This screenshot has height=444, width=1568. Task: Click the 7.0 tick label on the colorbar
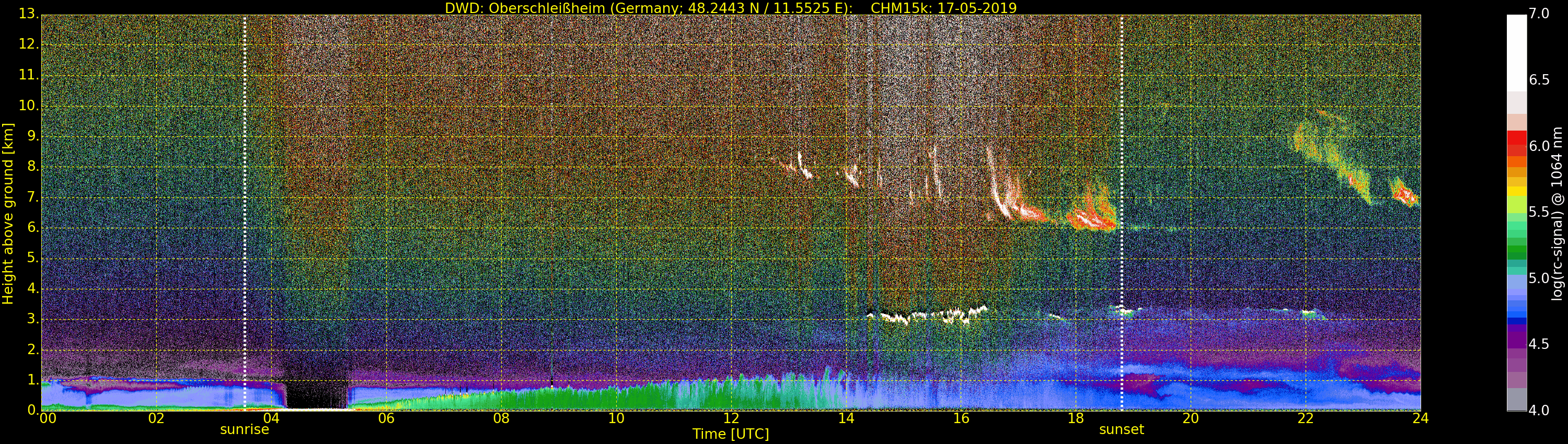[x=1539, y=14]
